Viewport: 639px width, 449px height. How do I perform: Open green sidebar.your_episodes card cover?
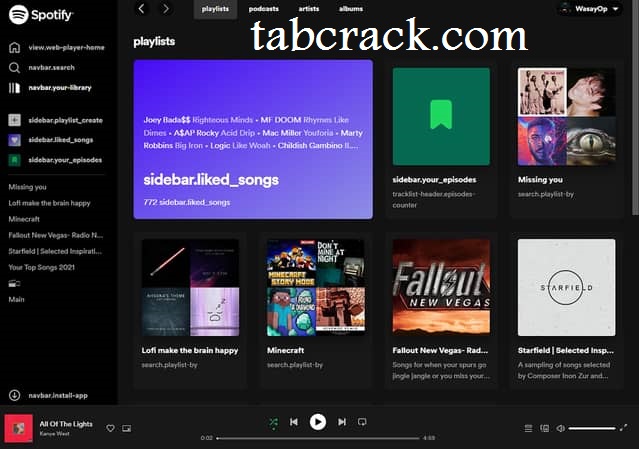coord(441,117)
